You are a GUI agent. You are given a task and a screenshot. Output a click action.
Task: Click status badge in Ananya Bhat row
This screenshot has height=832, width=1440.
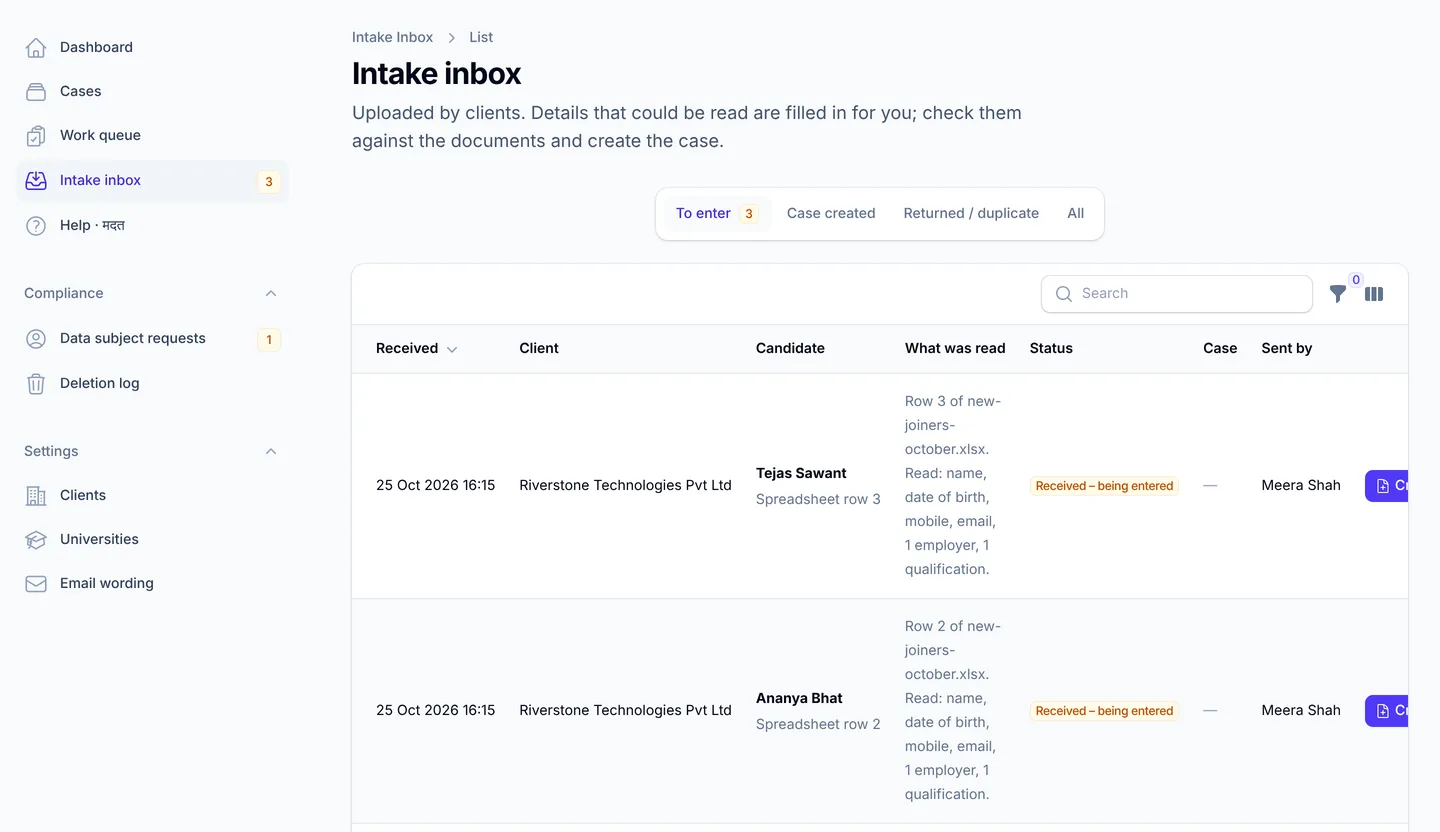[x=1104, y=711]
